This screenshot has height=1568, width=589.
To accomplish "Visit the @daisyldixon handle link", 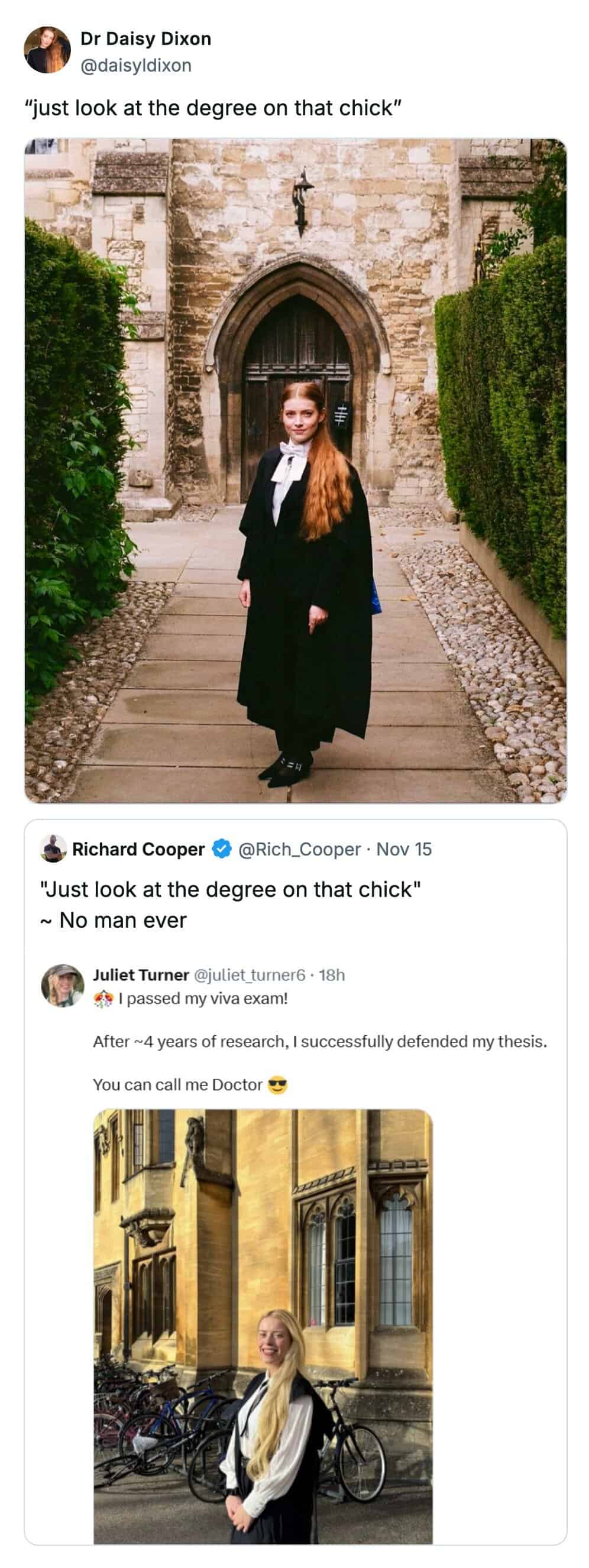I will click(136, 65).
